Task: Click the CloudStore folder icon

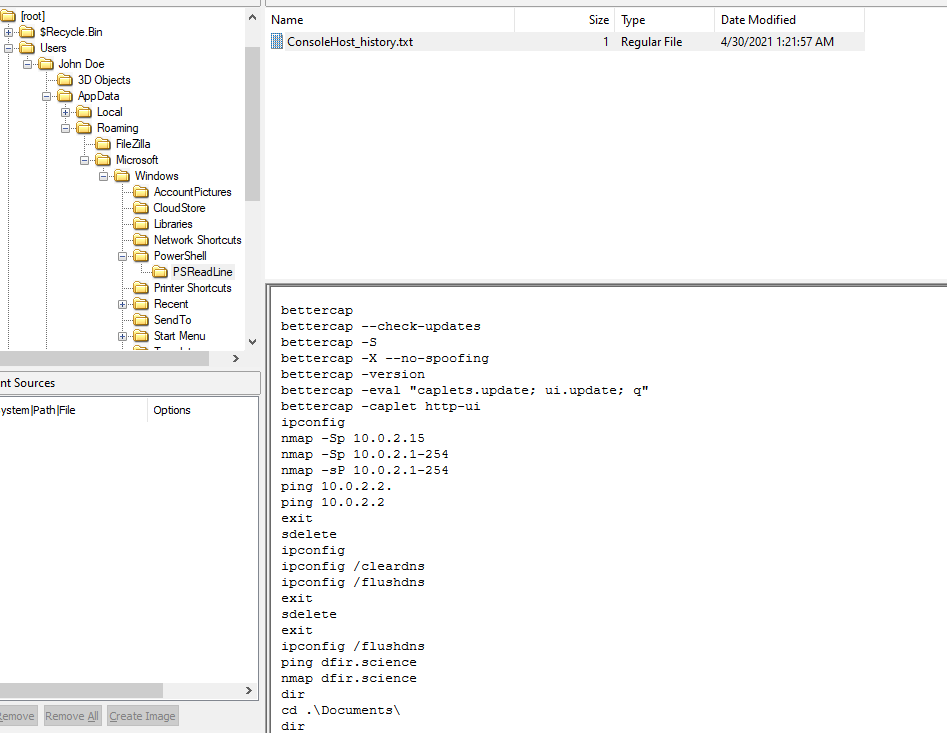Action: (x=141, y=208)
